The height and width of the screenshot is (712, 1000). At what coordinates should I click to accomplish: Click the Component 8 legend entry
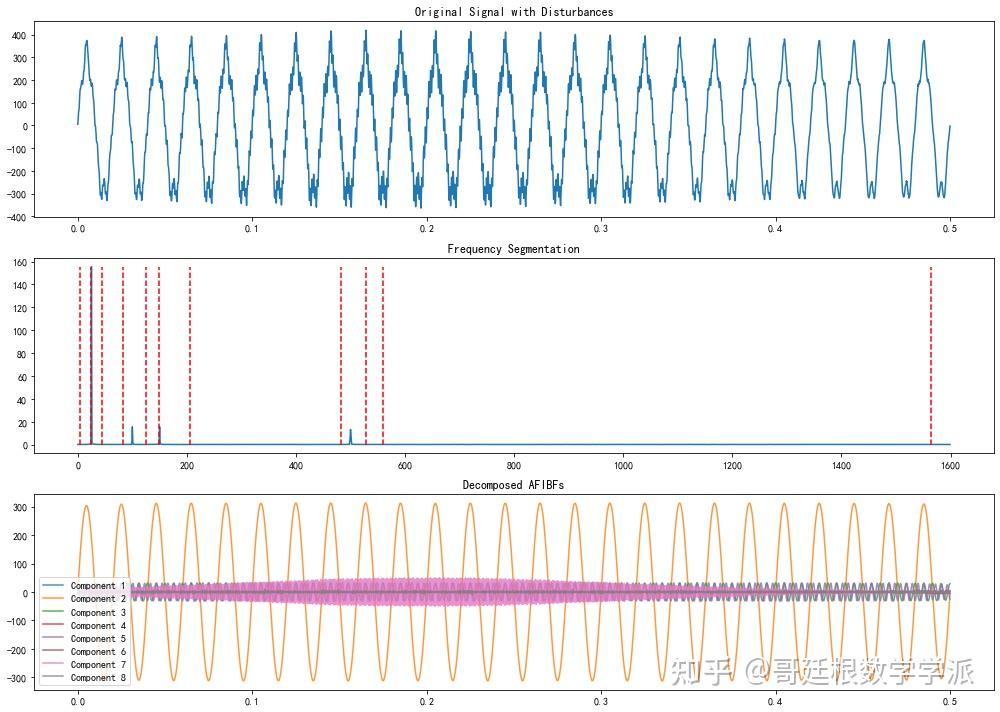(84, 678)
